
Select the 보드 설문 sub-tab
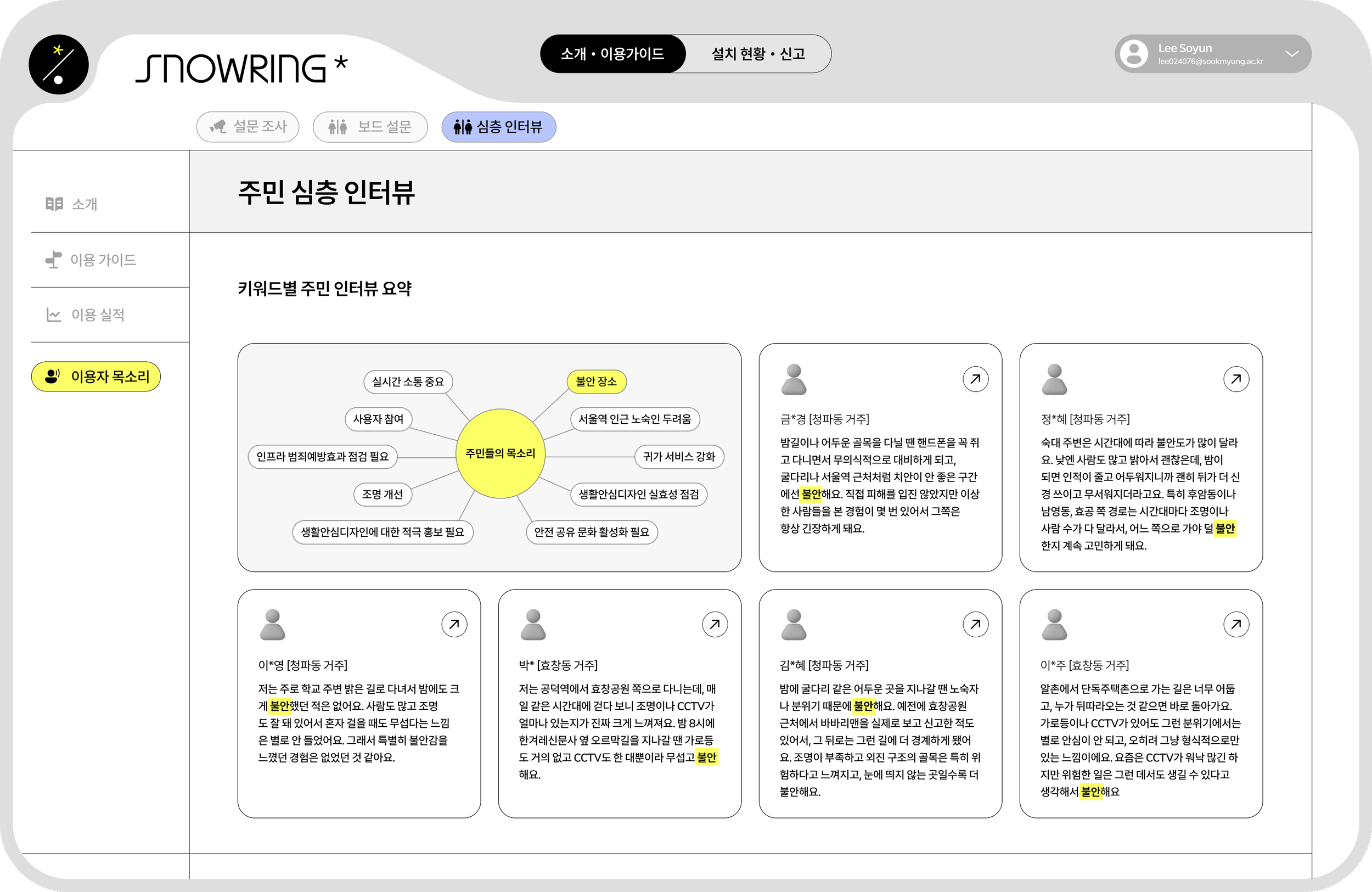click(x=370, y=127)
